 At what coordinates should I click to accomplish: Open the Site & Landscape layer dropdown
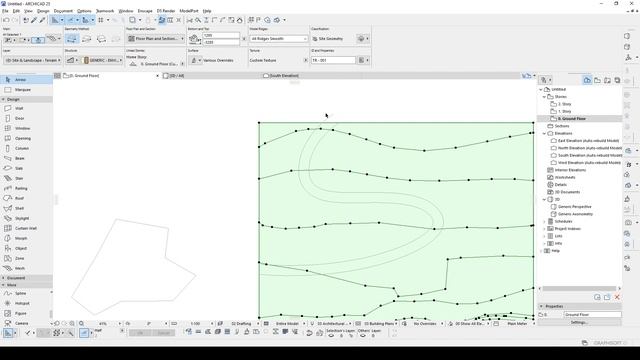point(32,60)
